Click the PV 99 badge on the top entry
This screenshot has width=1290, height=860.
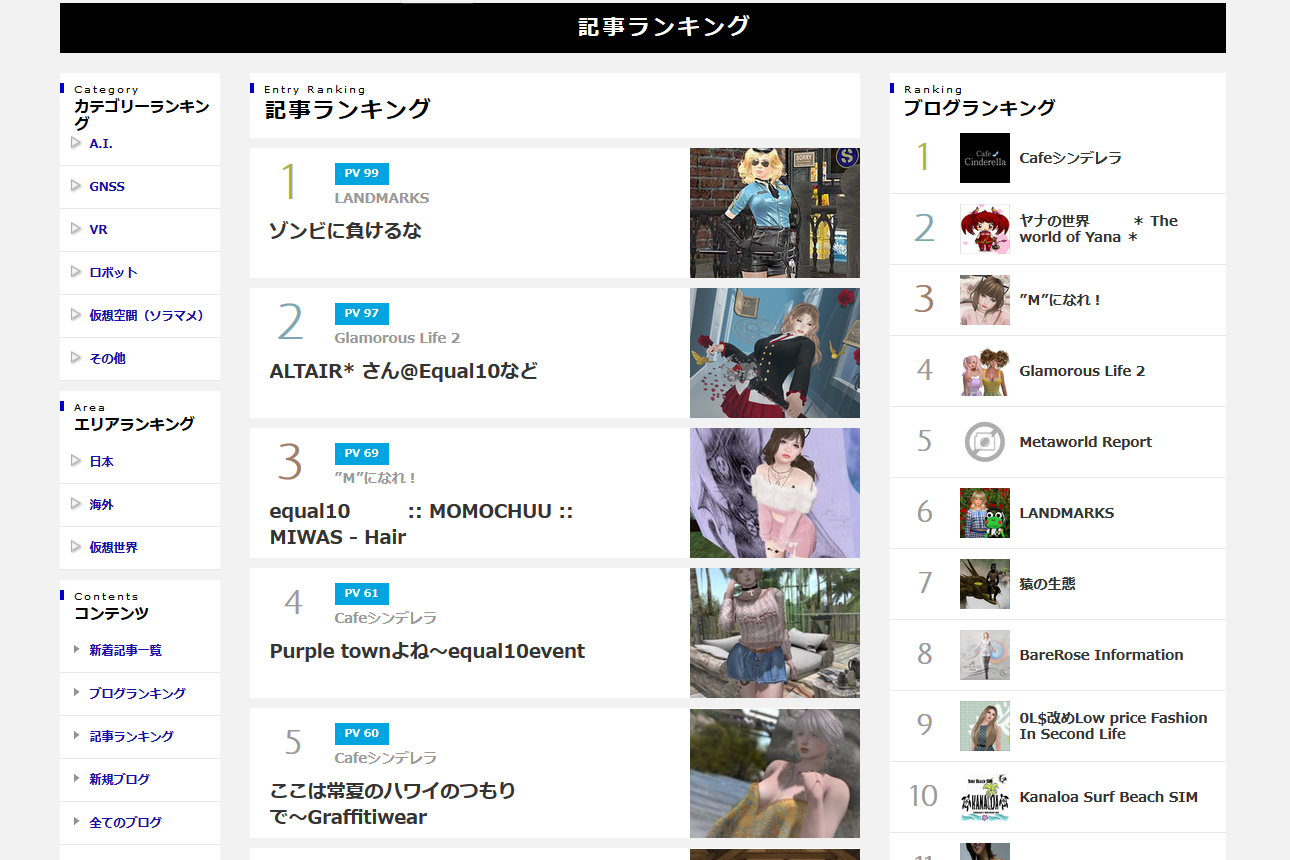click(362, 173)
